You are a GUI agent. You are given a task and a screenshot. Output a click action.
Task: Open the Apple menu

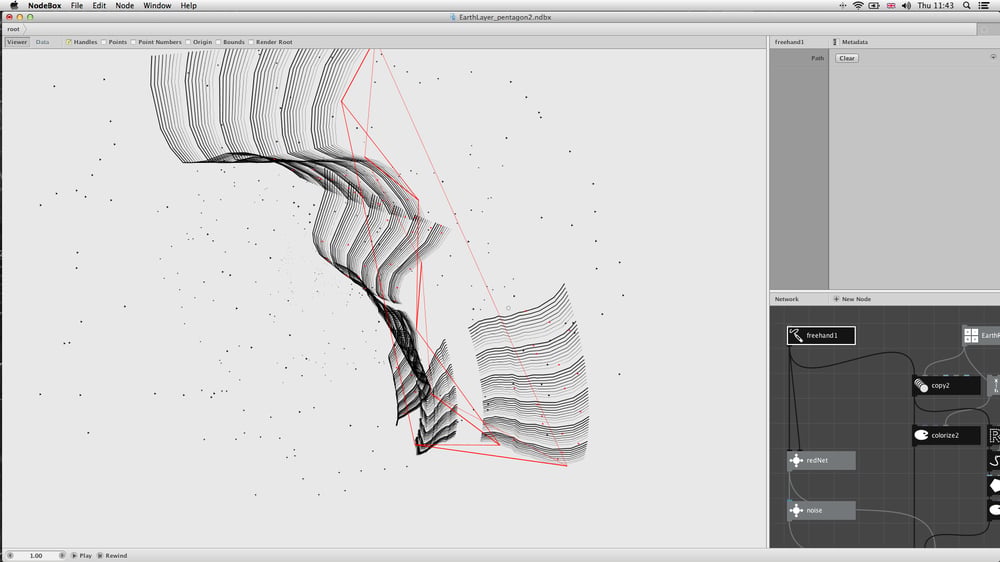[x=13, y=5]
